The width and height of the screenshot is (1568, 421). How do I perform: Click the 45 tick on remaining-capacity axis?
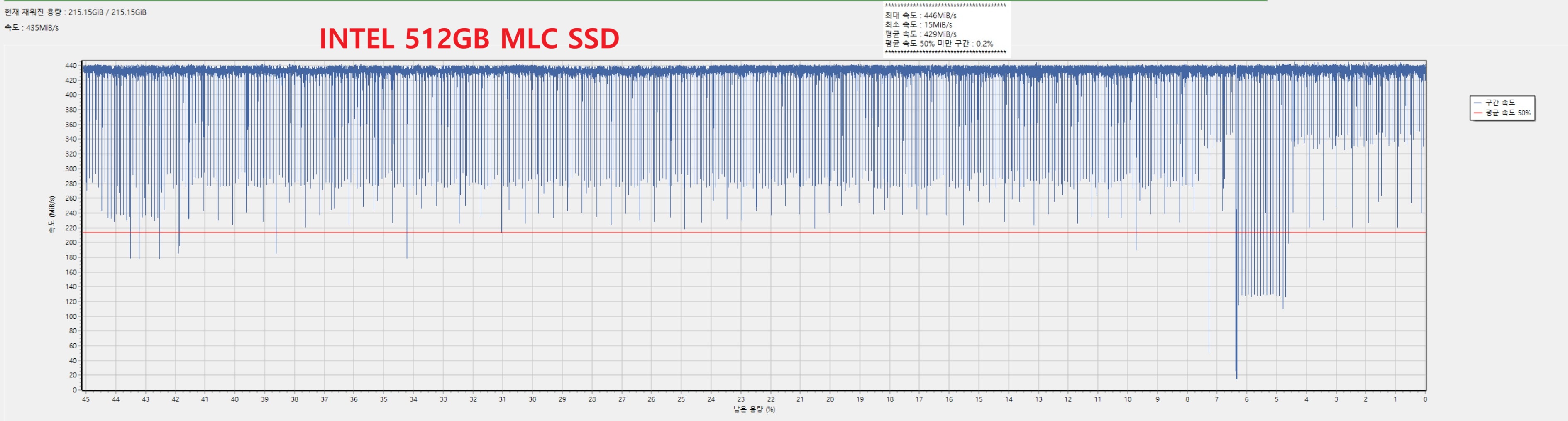(x=86, y=400)
